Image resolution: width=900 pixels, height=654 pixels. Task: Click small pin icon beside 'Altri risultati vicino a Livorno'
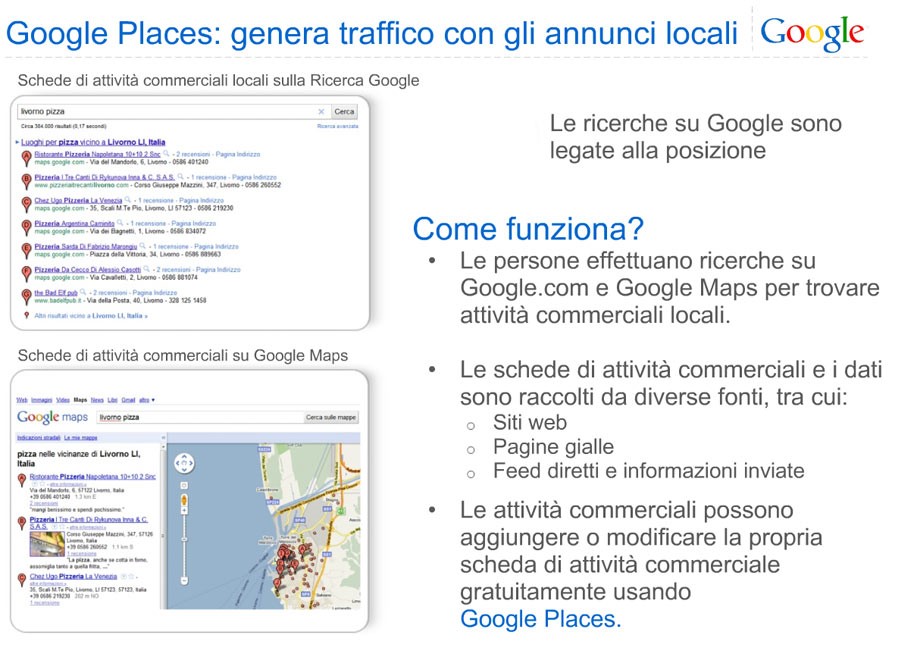26,315
